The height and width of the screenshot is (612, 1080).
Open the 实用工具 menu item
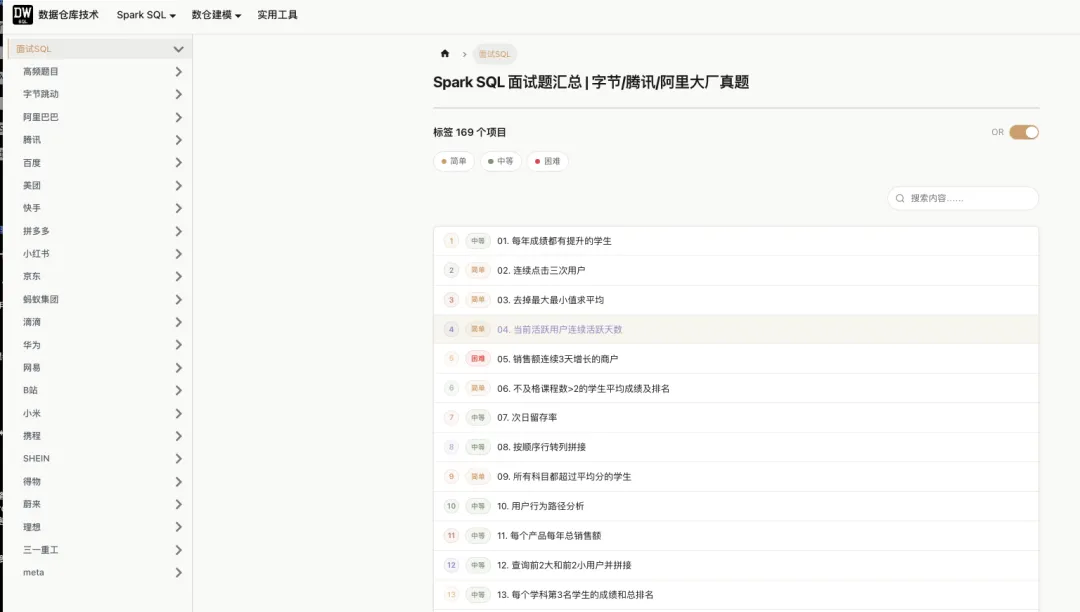pyautogui.click(x=278, y=14)
